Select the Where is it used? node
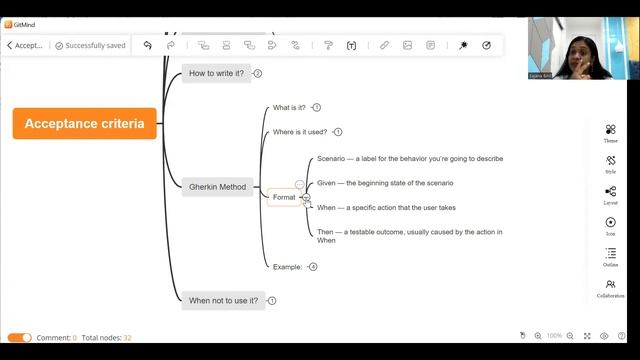Screen dimensions: 640x360 [x=300, y=132]
